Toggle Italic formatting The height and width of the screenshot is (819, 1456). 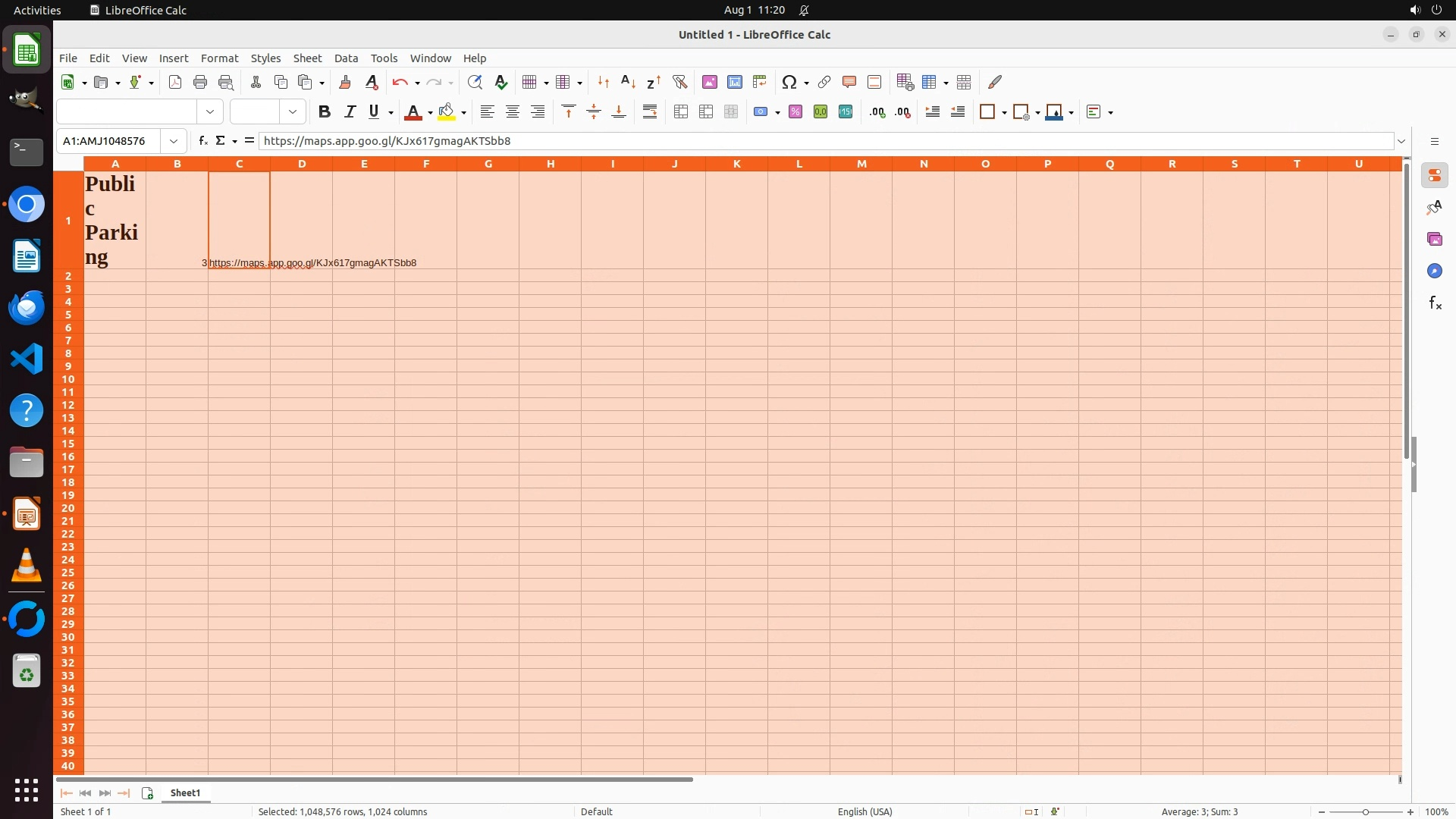350,112
